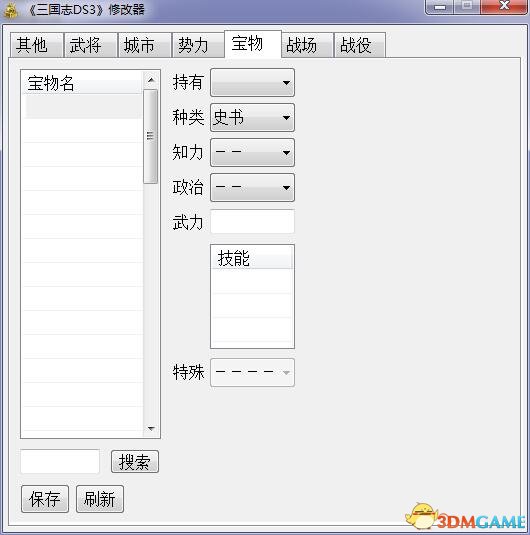The image size is (530, 535).
Task: Click the 保存 button
Action: (45, 499)
